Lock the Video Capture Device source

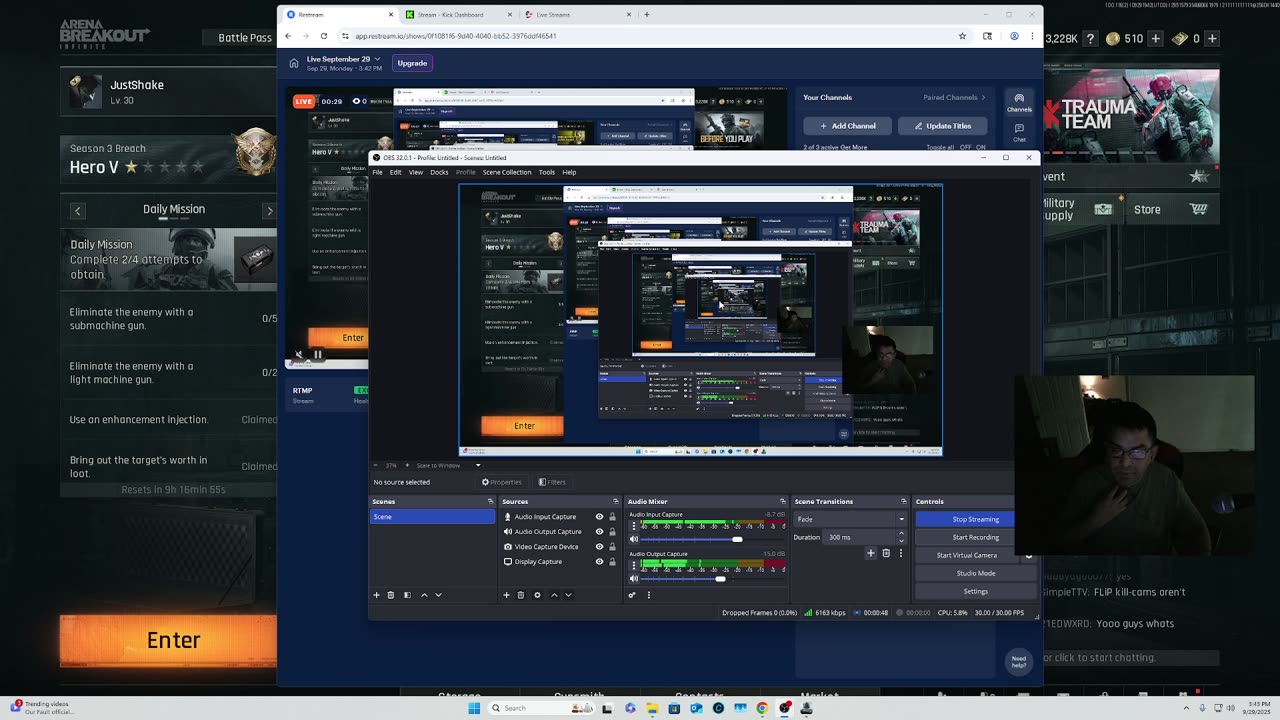[x=612, y=547]
